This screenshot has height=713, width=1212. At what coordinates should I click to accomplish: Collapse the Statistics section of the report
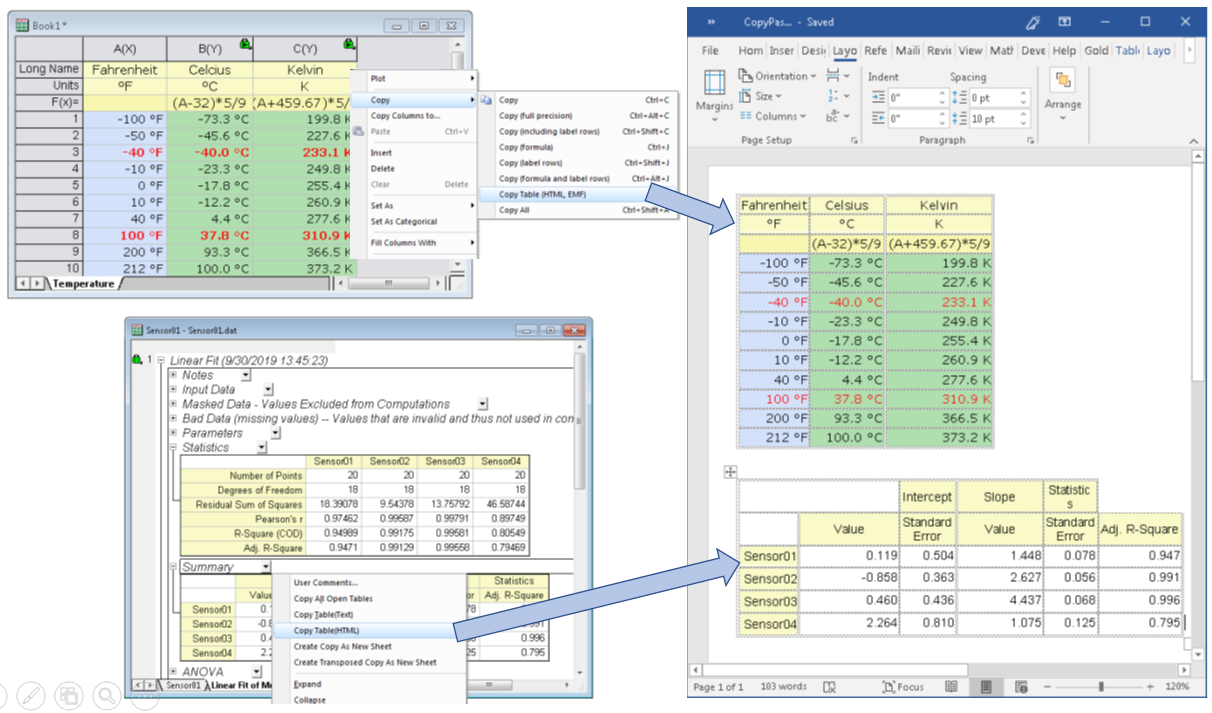coord(173,448)
